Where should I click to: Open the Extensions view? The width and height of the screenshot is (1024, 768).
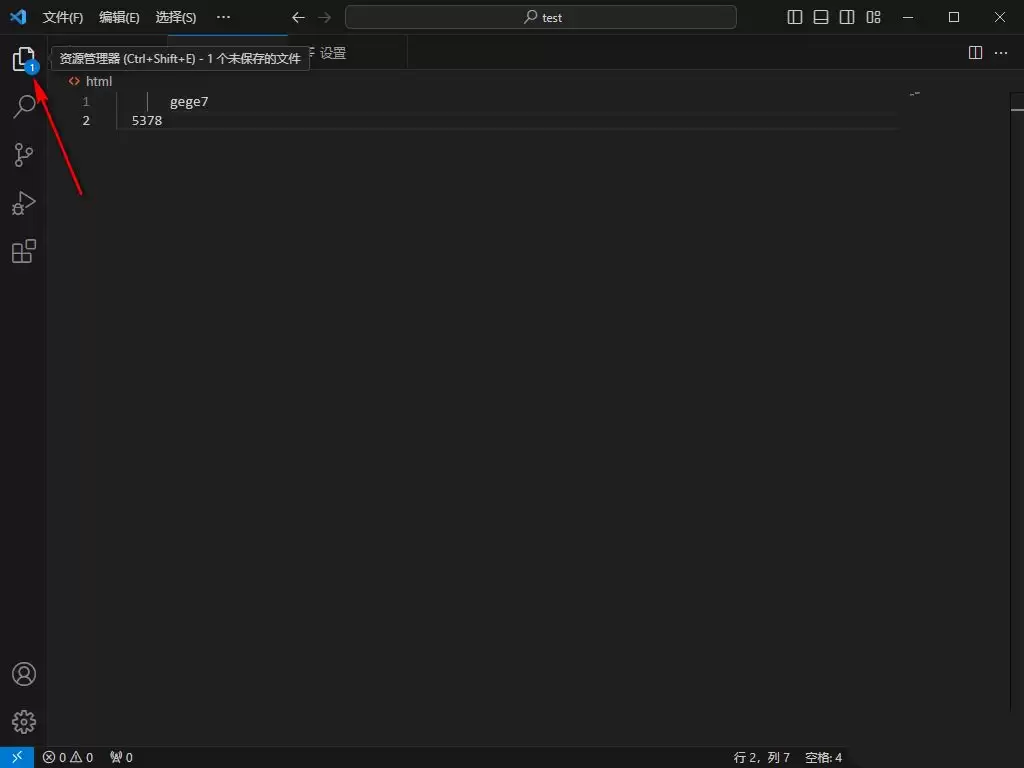point(24,251)
